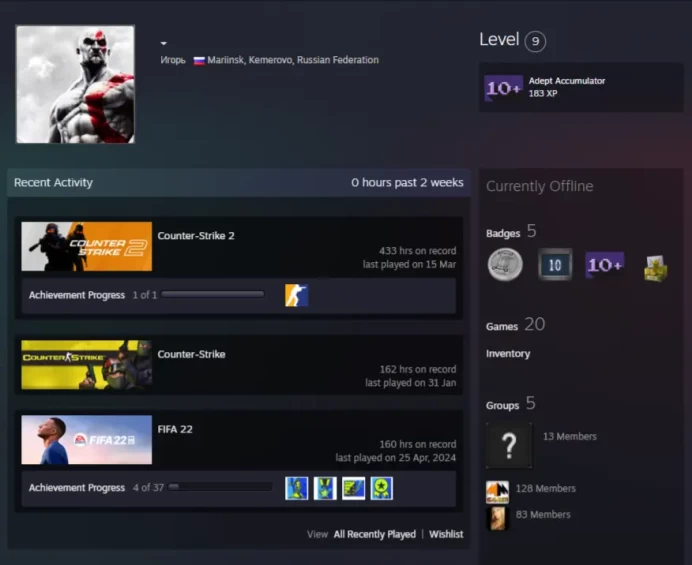Open the Kratos profile avatar image
Image resolution: width=692 pixels, height=565 pixels.
(75, 84)
